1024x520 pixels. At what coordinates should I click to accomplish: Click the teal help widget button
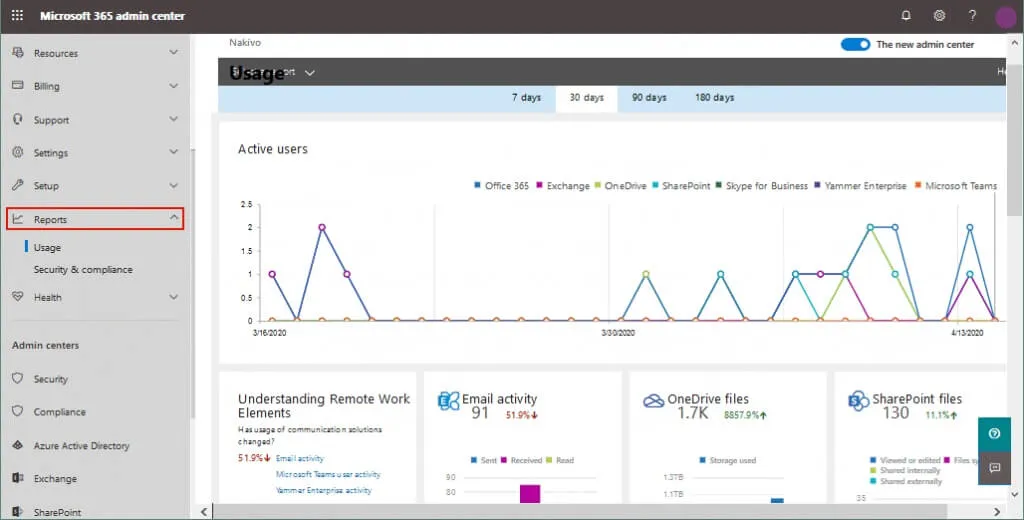pos(994,433)
